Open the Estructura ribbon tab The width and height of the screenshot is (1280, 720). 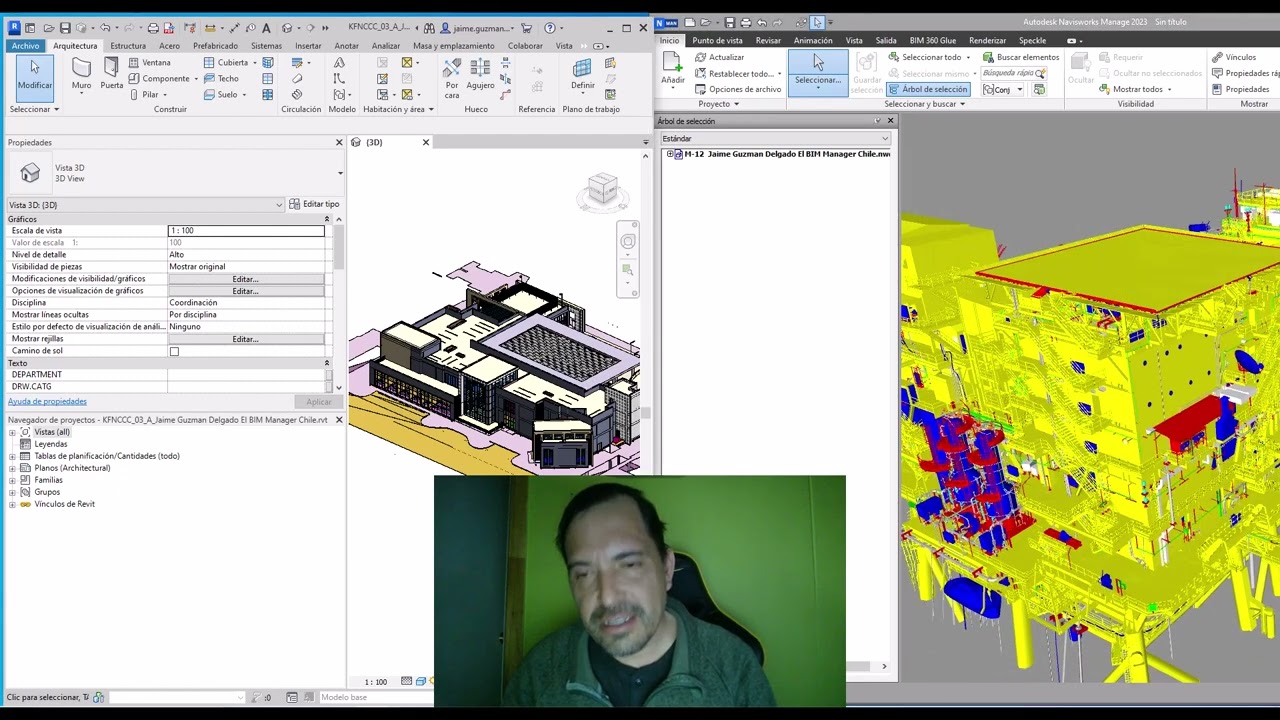(128, 45)
